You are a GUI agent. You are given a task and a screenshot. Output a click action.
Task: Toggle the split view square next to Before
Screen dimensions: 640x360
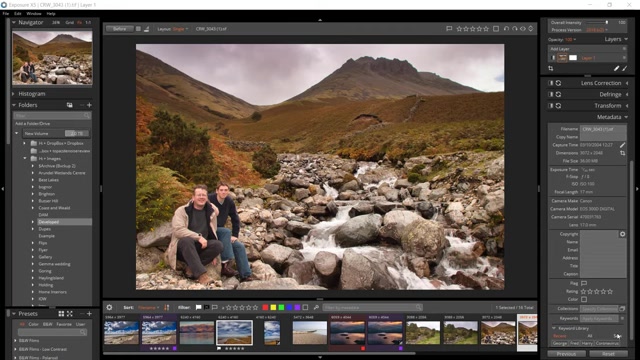tap(138, 29)
